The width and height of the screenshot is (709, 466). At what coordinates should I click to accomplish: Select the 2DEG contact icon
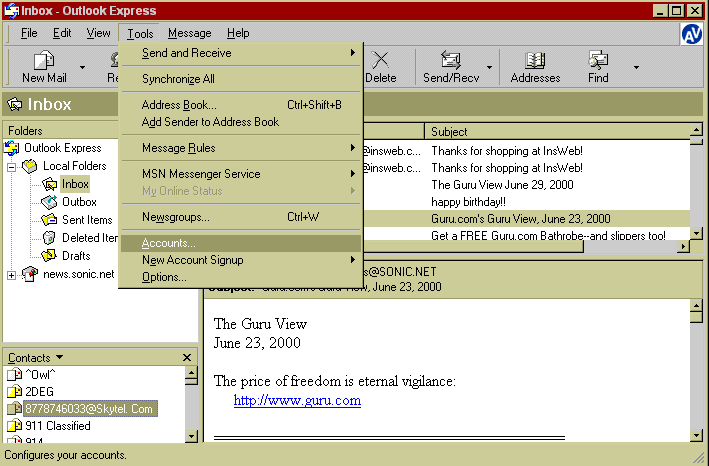coord(14,391)
